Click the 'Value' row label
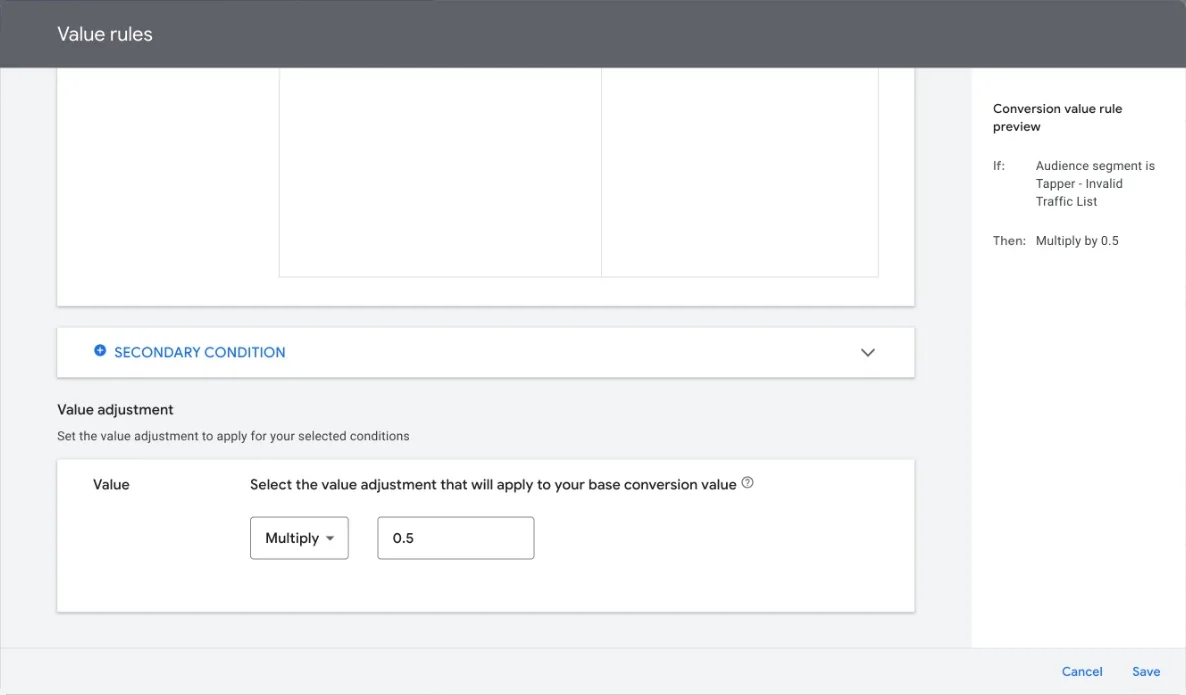This screenshot has height=695, width=1186. pyautogui.click(x=111, y=485)
